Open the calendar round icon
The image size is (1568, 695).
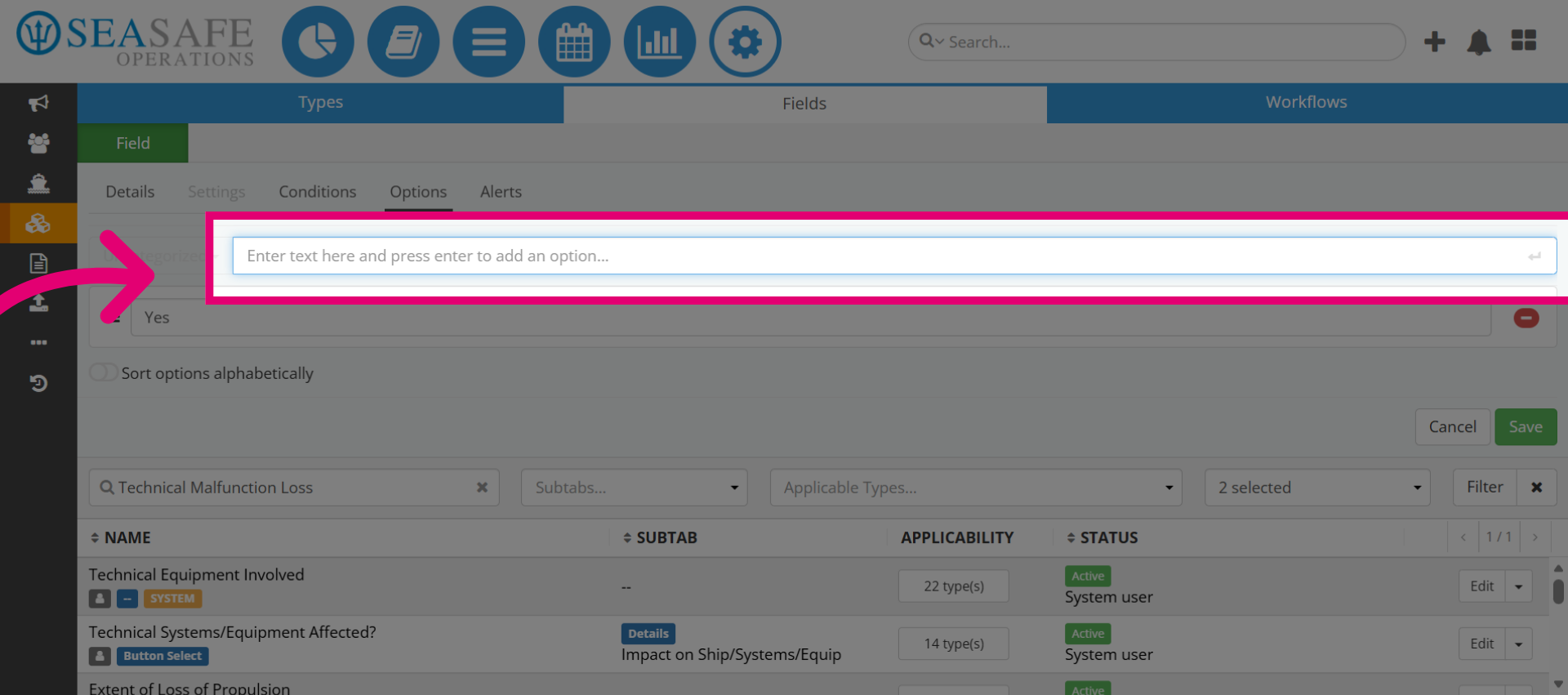(574, 42)
